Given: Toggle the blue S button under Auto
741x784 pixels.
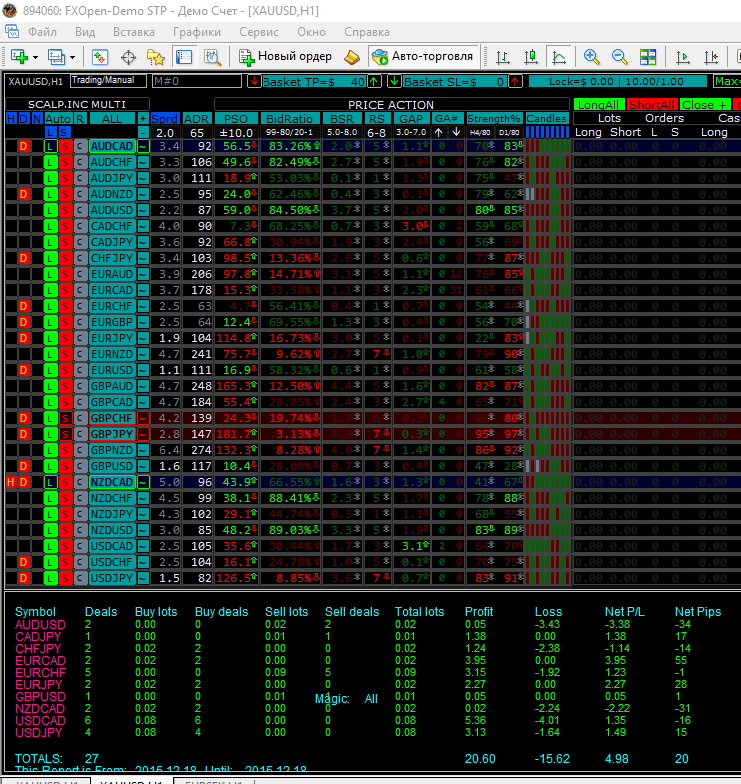Looking at the screenshot, I should click(64, 132).
